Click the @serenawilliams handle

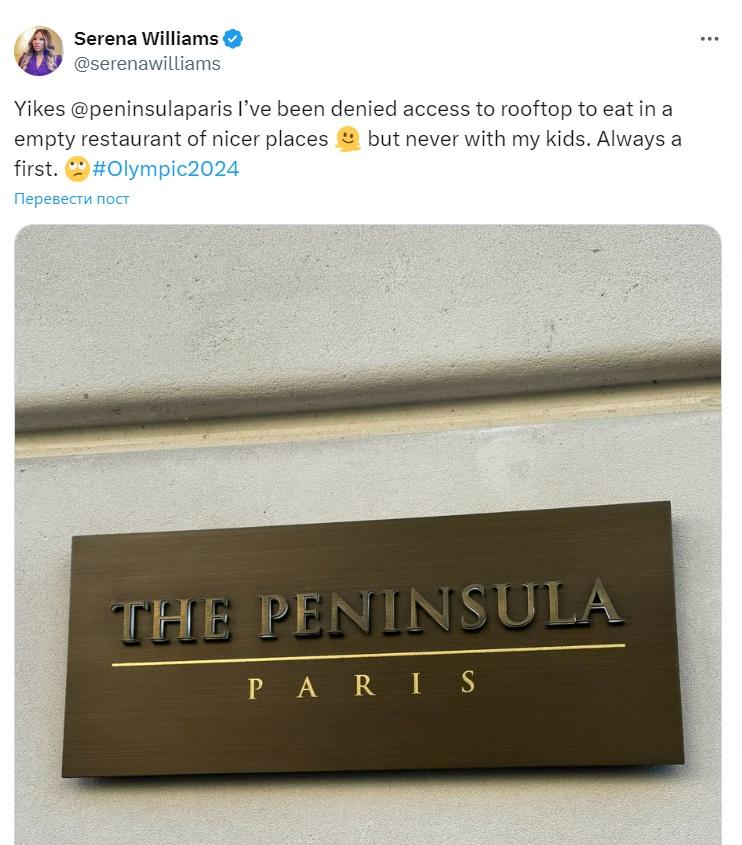click(147, 63)
